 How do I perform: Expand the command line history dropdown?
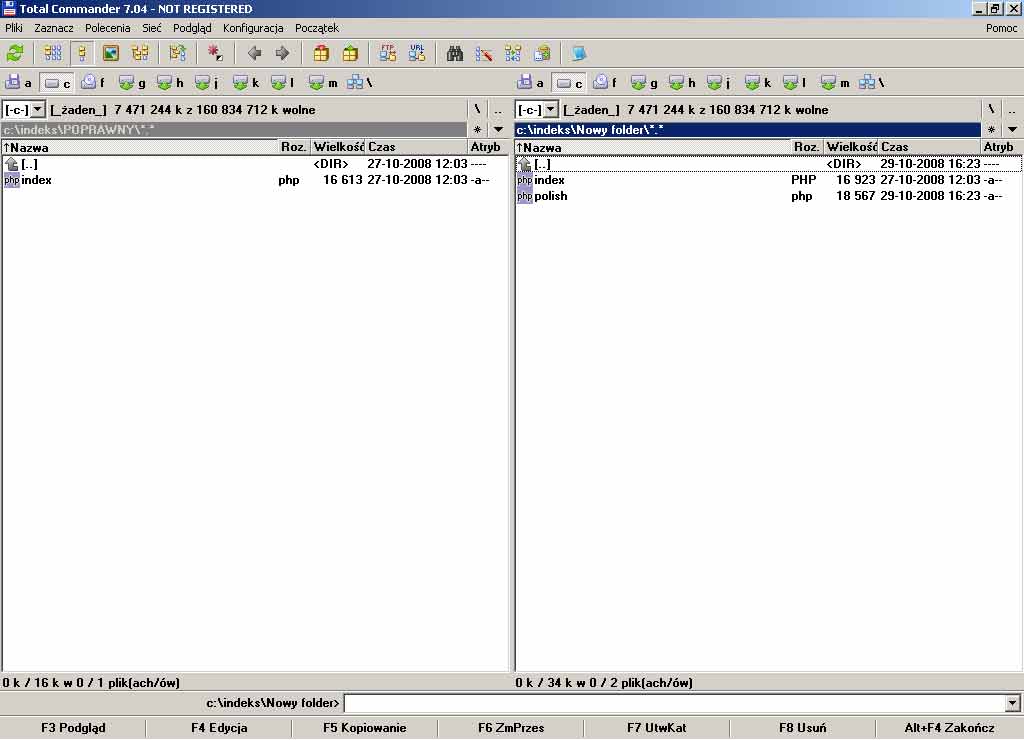1013,704
